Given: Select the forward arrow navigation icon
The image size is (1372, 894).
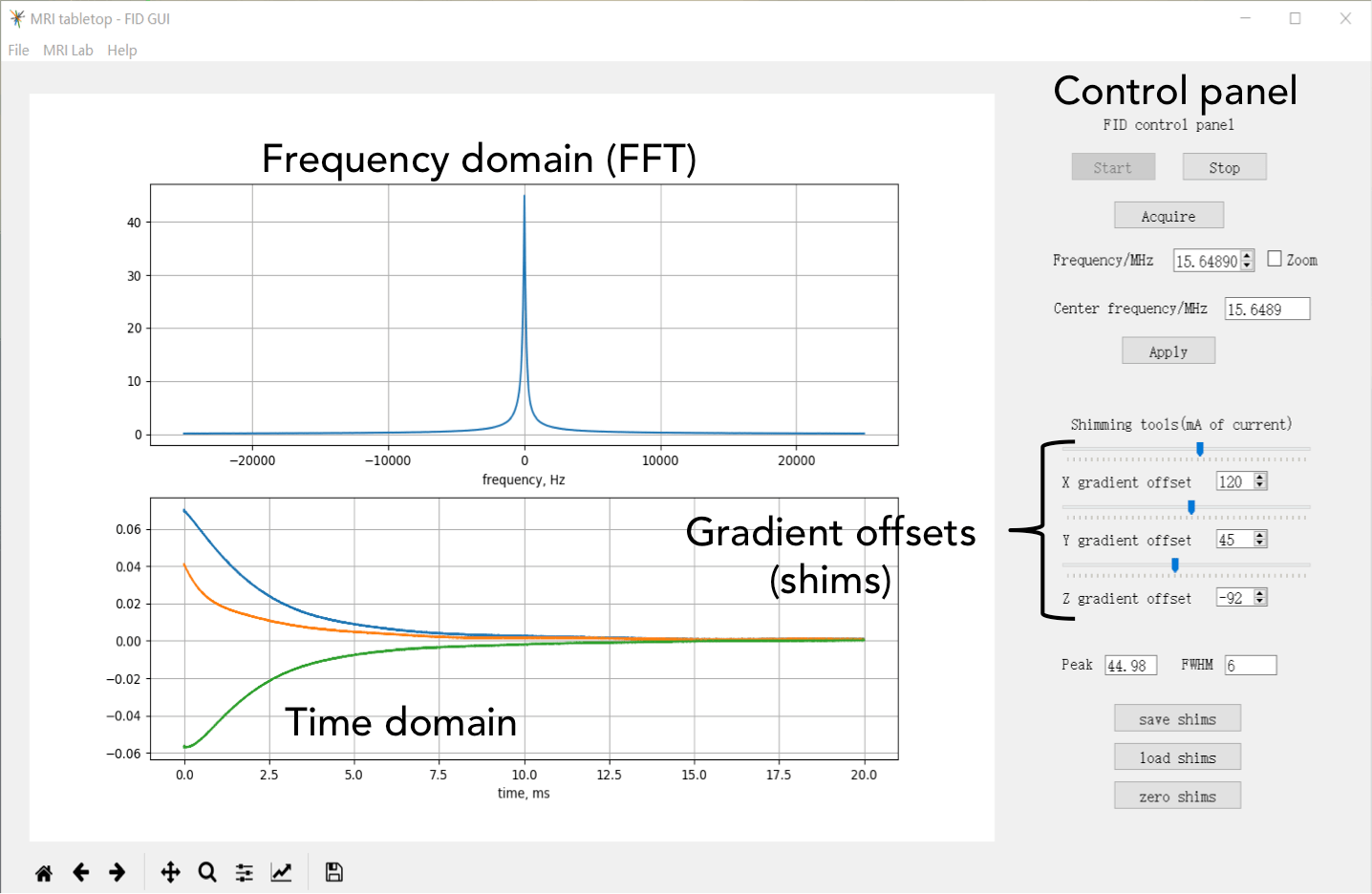Looking at the screenshot, I should click(117, 872).
